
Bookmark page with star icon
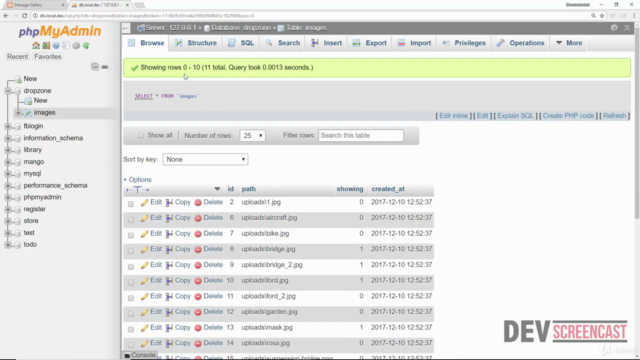pos(602,16)
